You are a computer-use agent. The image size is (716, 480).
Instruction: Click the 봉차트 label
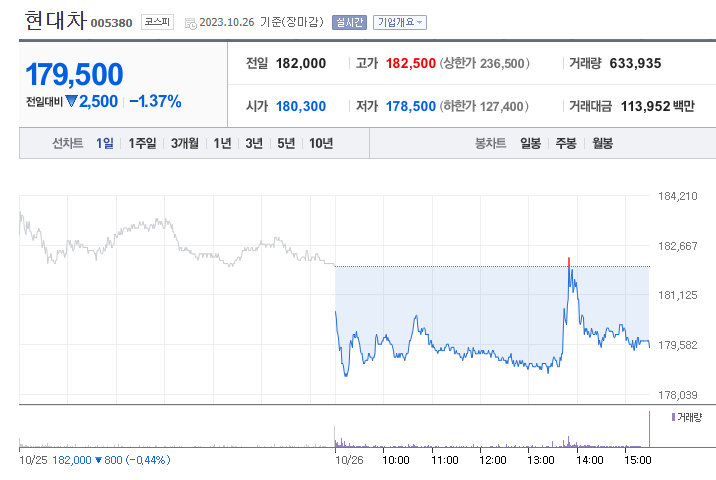coord(490,143)
